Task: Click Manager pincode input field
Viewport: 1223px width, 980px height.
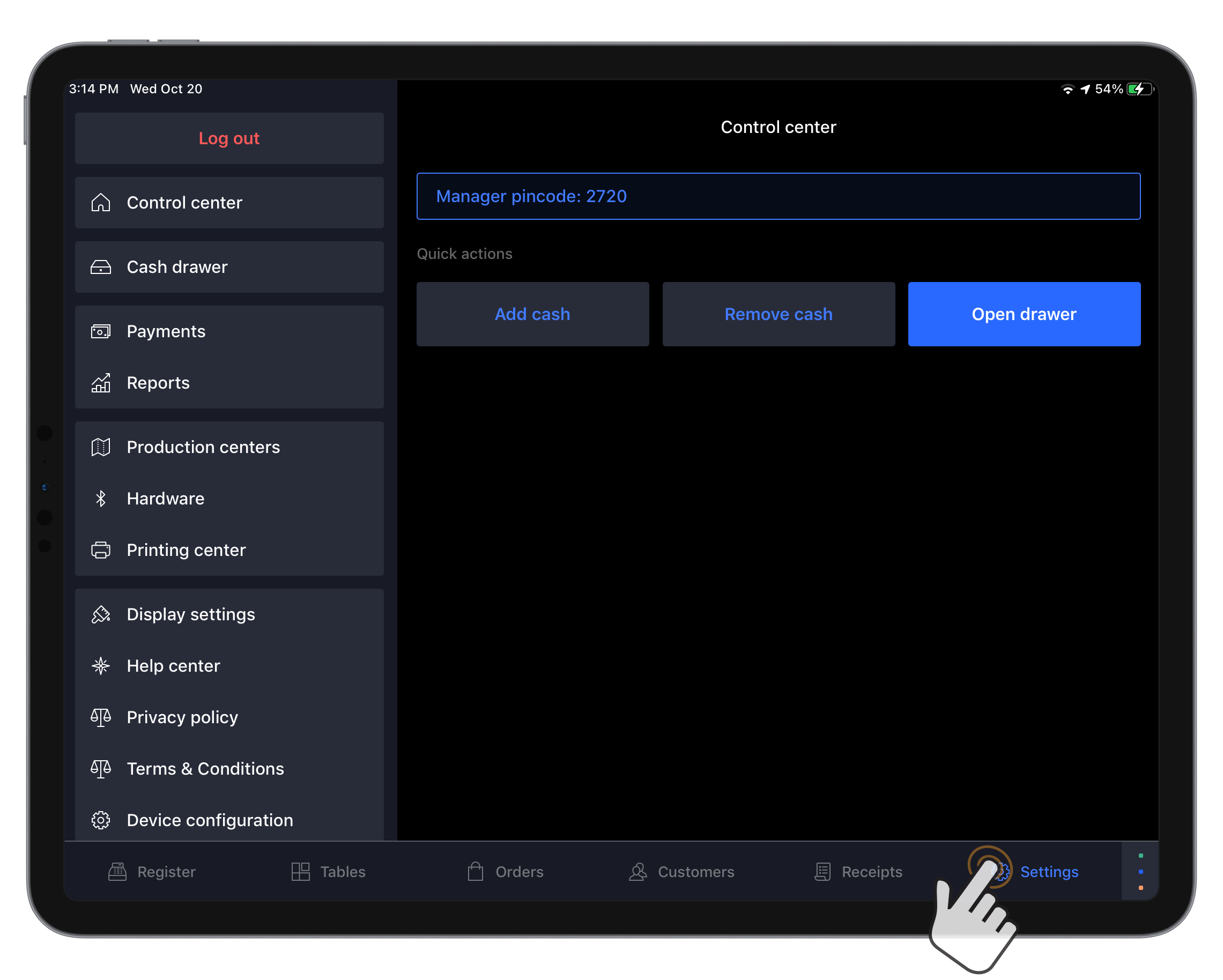Action: pos(778,196)
